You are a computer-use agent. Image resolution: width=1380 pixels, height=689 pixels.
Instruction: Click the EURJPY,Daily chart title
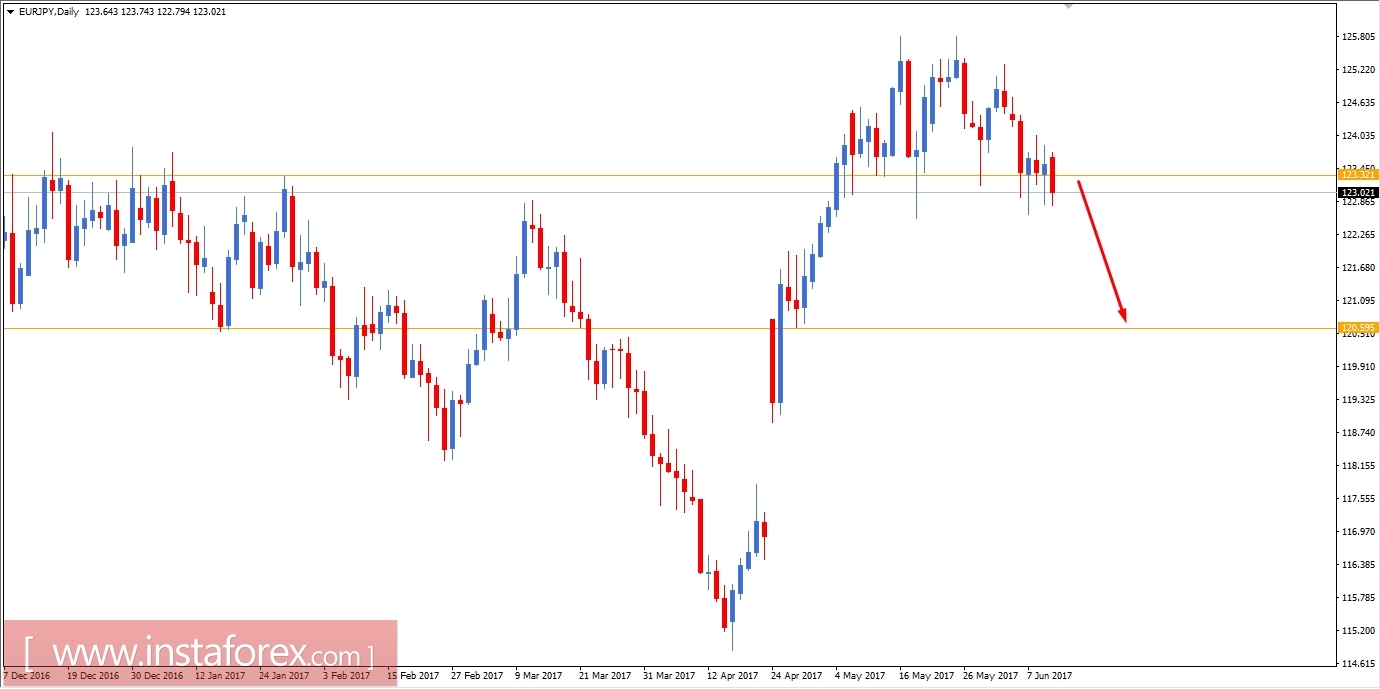(48, 11)
